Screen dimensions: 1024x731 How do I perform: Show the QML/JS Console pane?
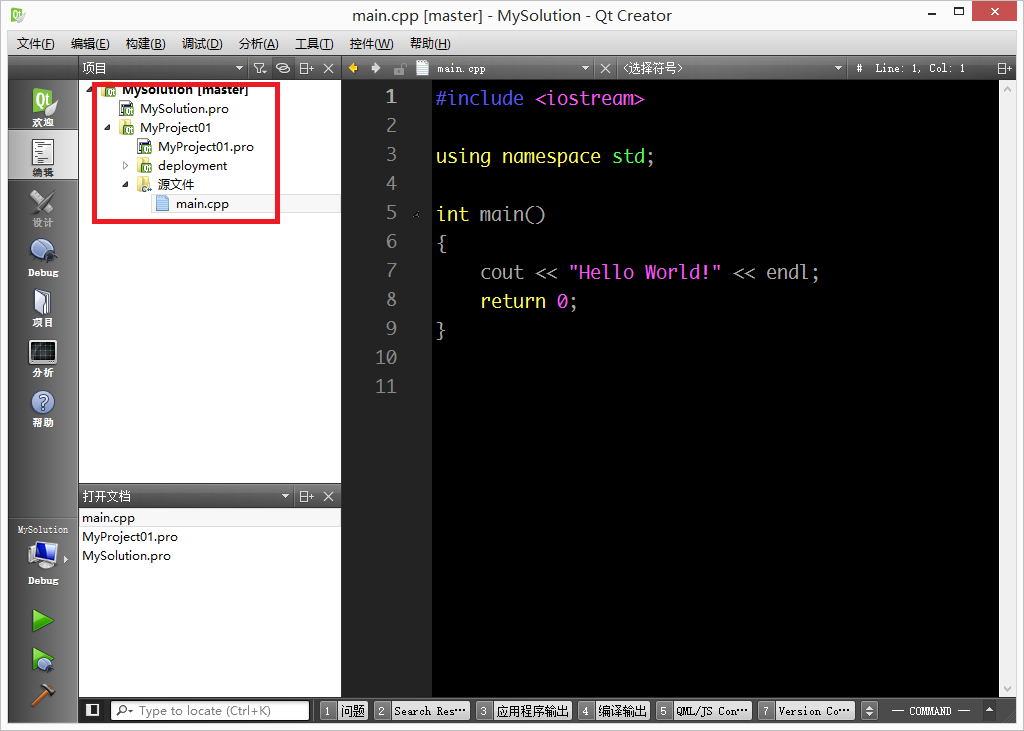[703, 711]
